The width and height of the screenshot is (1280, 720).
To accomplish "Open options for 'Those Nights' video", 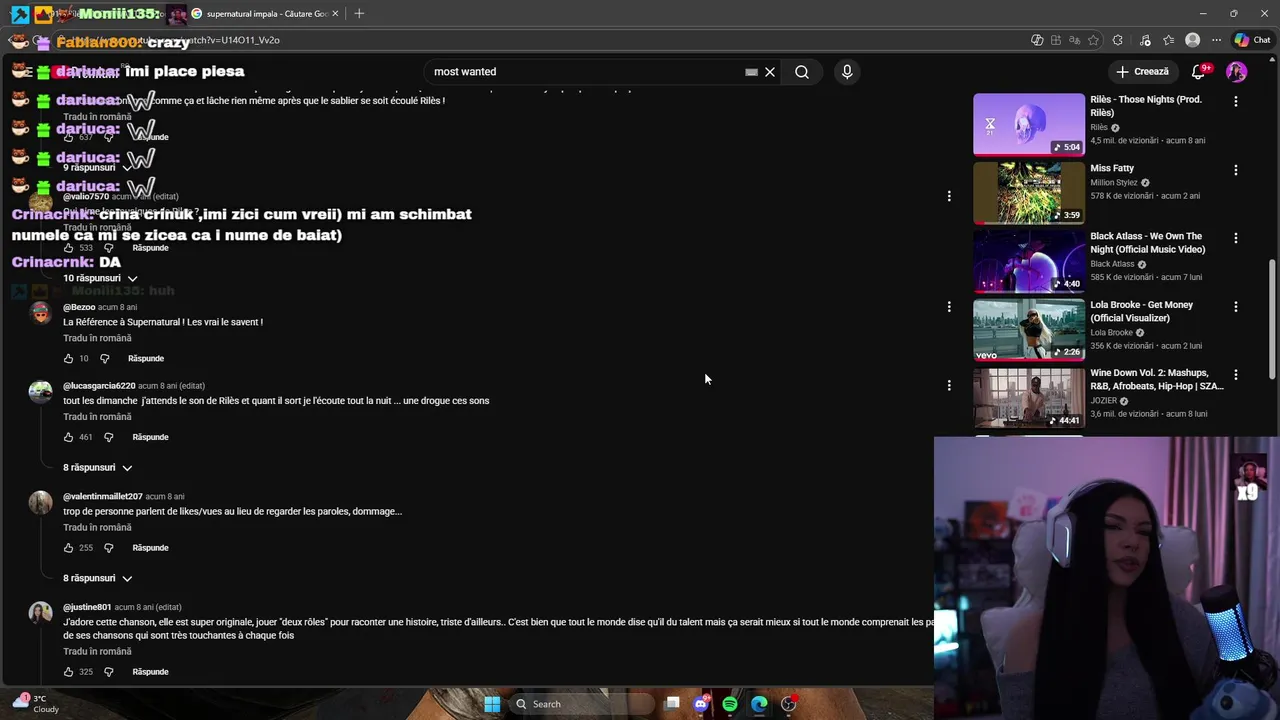I will coord(1235,102).
